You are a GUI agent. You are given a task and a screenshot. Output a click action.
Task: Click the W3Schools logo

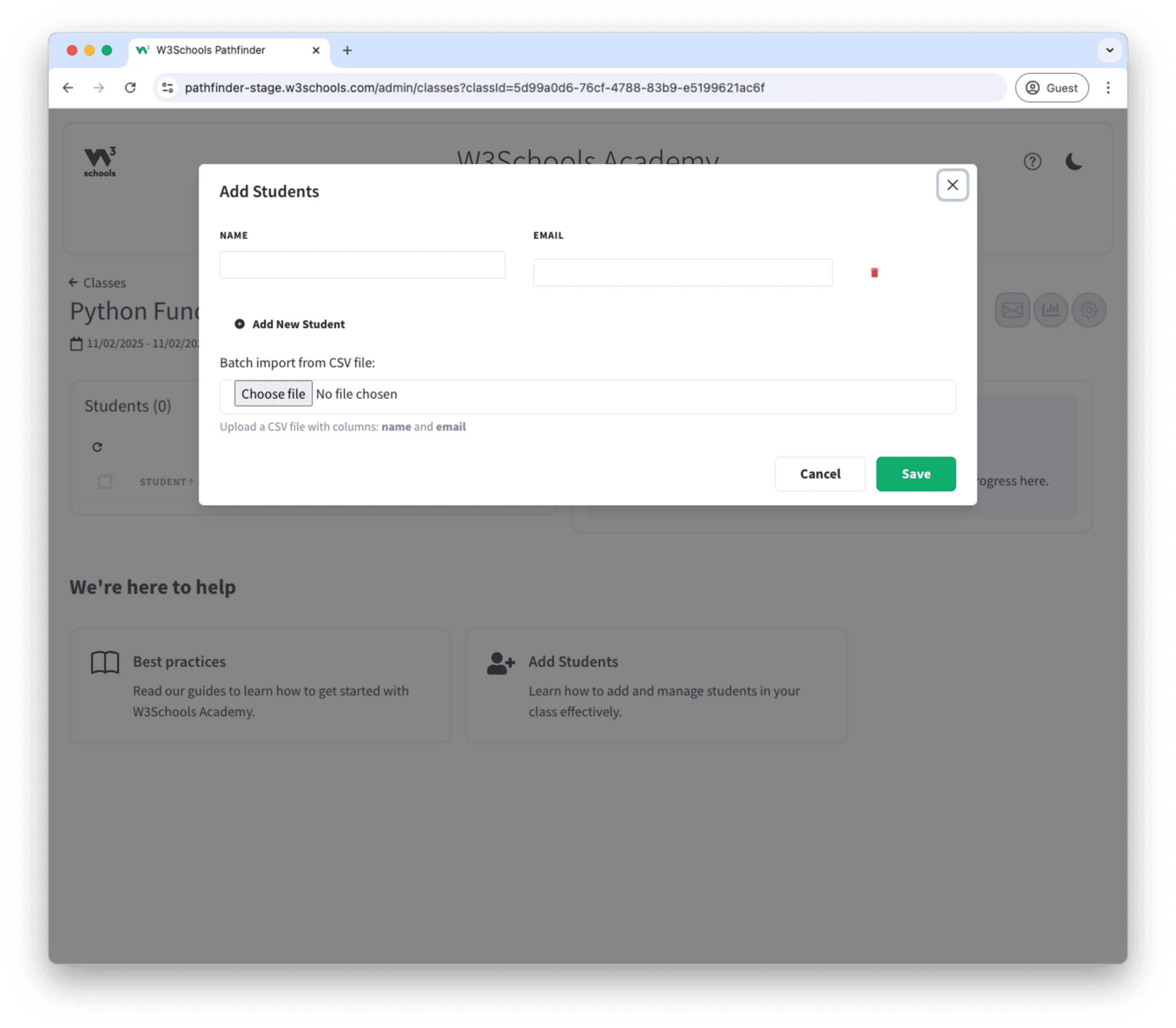click(100, 162)
